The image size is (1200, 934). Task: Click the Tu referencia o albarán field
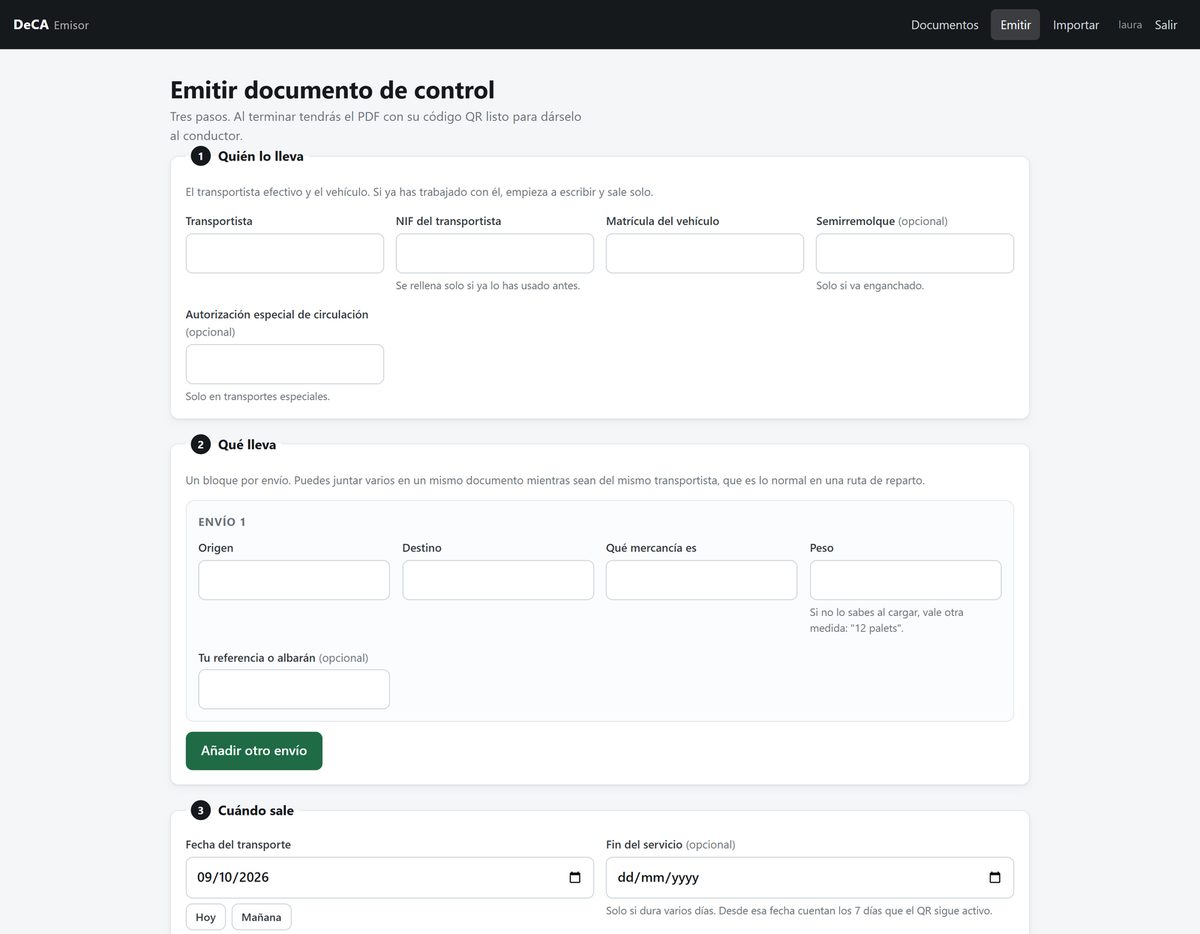tap(294, 689)
